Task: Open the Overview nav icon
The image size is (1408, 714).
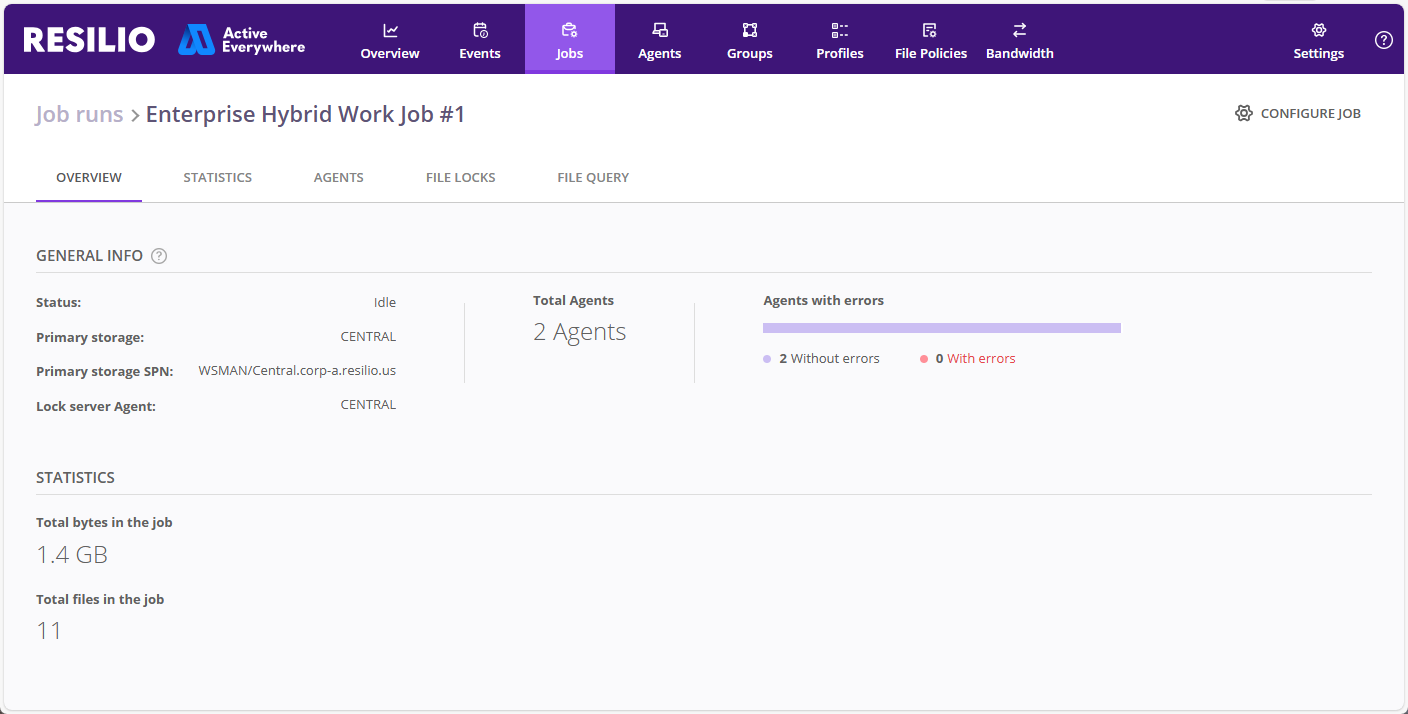Action: tap(390, 30)
